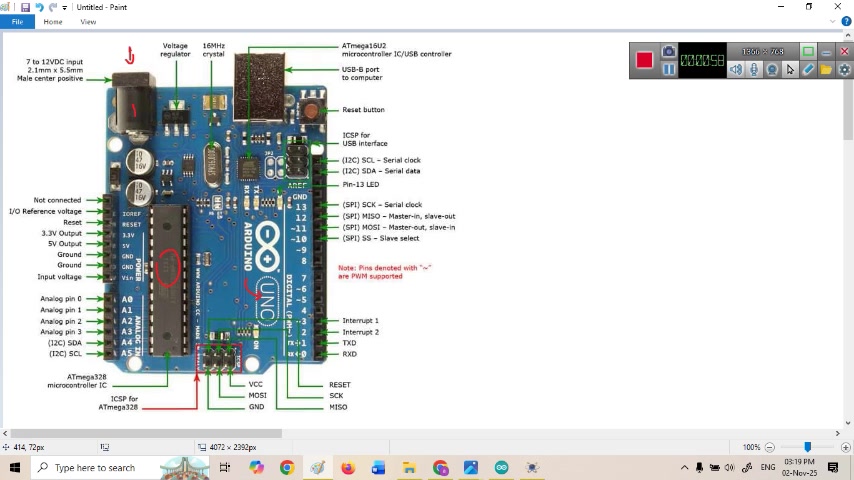The image size is (854, 480).
Task: Open recordings folder from recorder toolbar
Action: (826, 70)
